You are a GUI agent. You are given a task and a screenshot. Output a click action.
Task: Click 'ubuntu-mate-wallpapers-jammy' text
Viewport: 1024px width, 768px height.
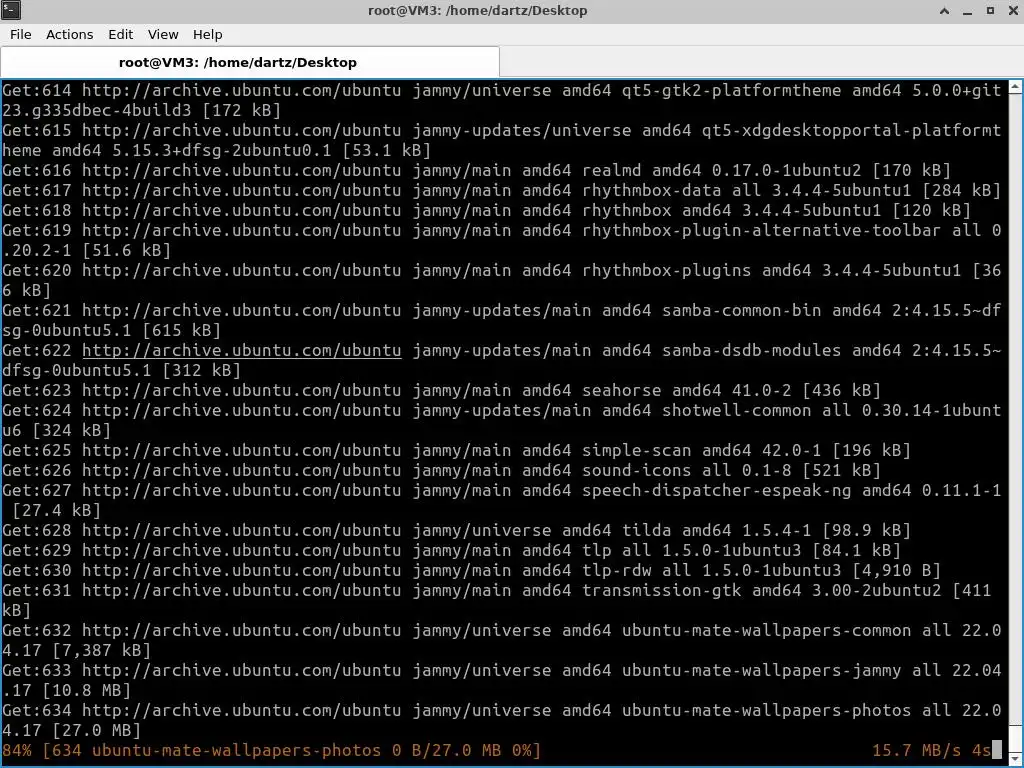[x=761, y=671]
